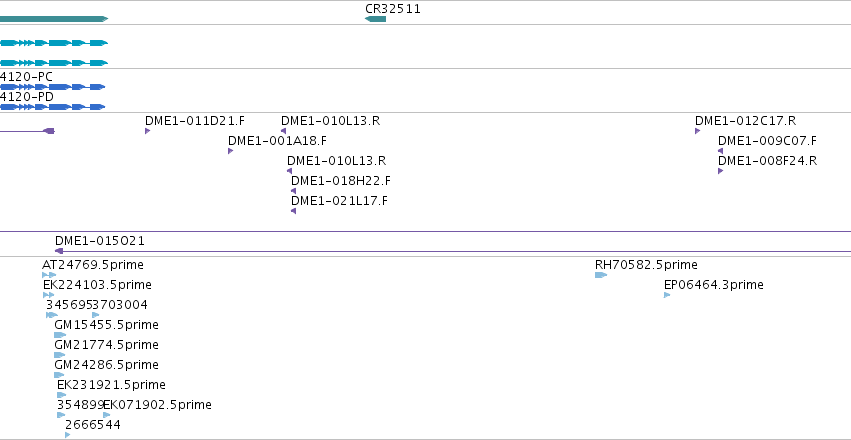Click the arrow glyph under DME1-001A18.F
This screenshot has width=851, height=440.
pos(231,151)
